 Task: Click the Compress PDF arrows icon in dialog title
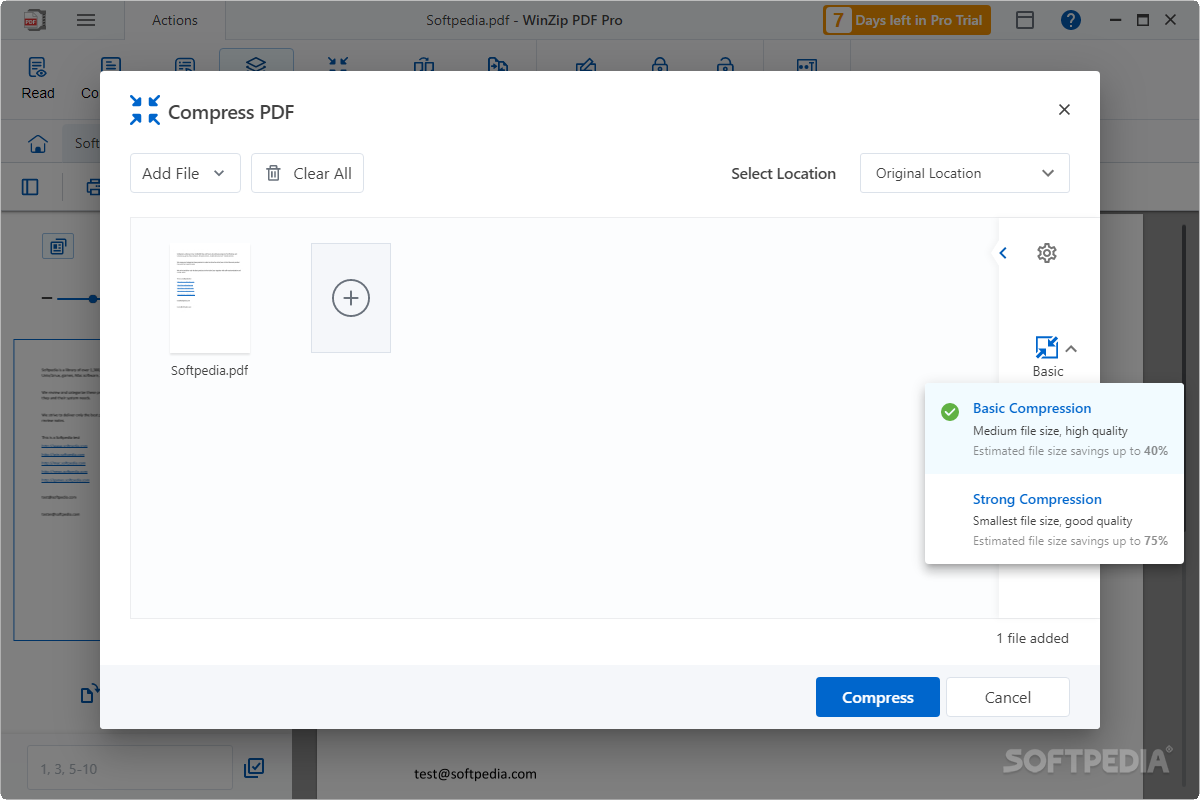pos(145,110)
